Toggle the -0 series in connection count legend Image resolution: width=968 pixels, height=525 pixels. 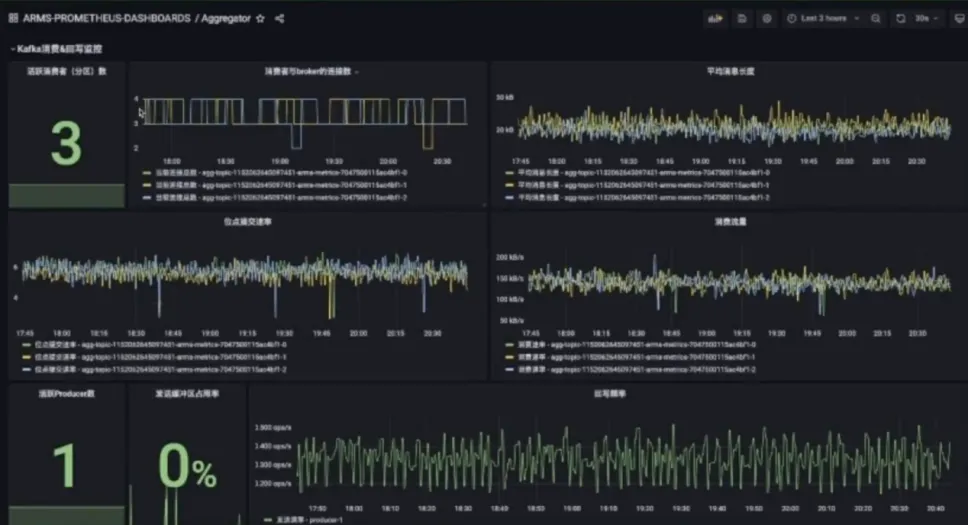275,173
